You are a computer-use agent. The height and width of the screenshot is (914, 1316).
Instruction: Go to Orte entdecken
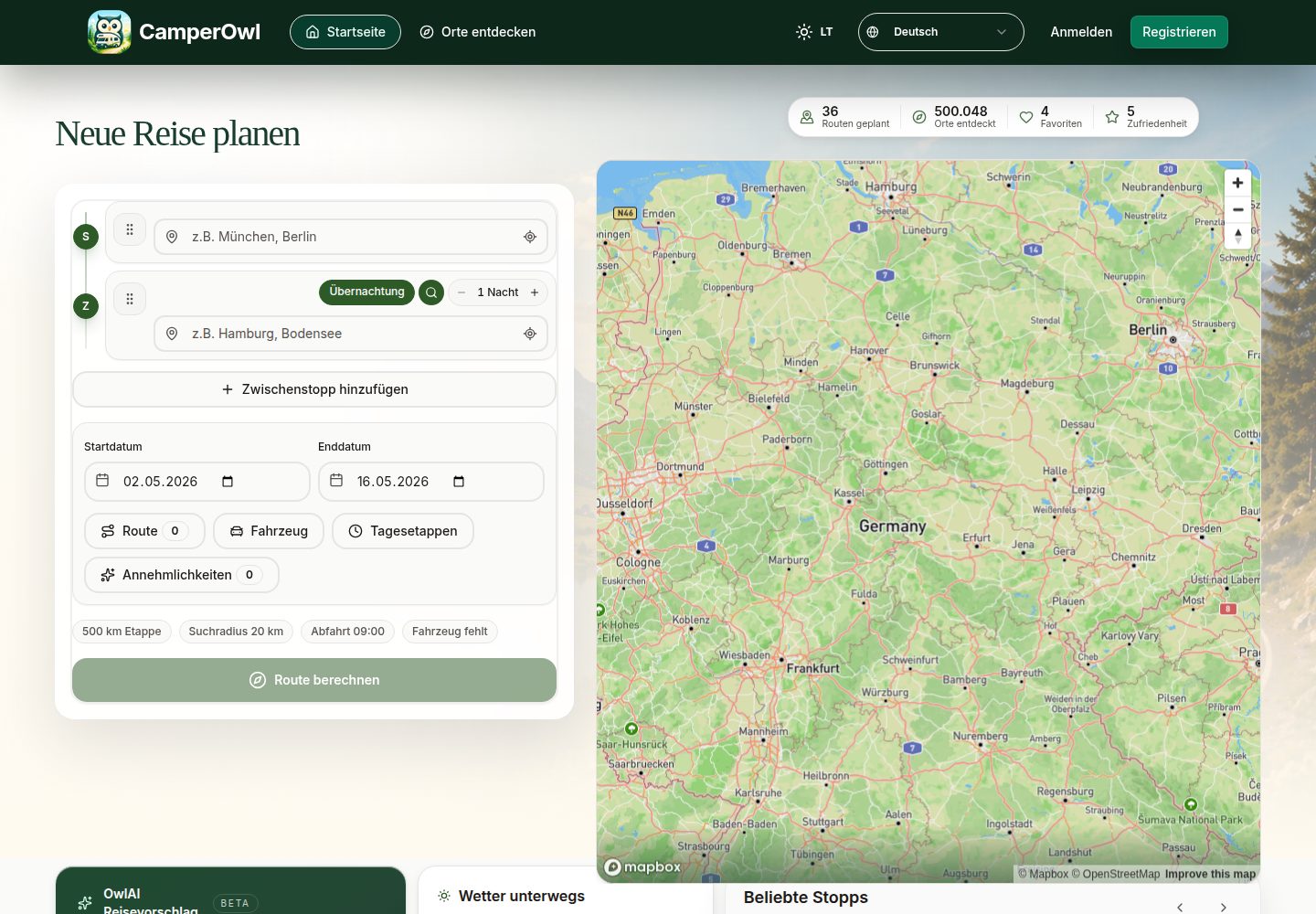(478, 32)
